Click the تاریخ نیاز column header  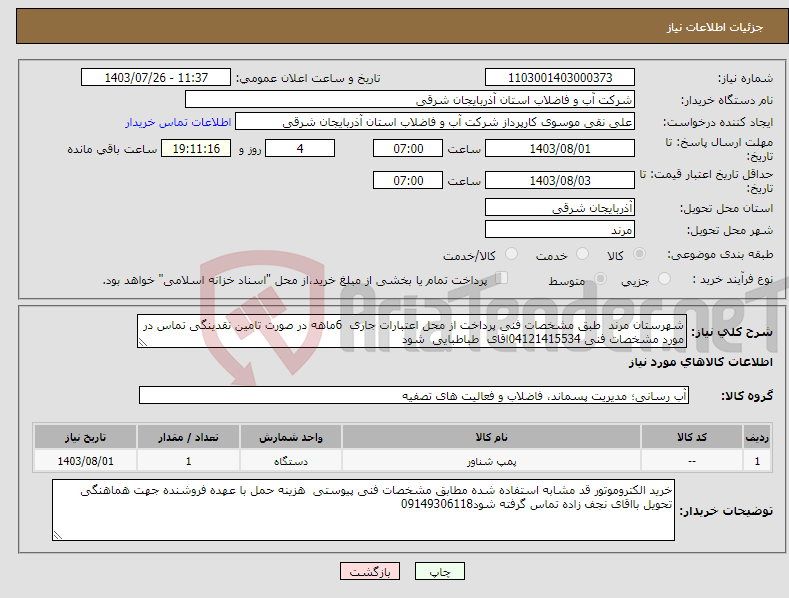pos(86,437)
